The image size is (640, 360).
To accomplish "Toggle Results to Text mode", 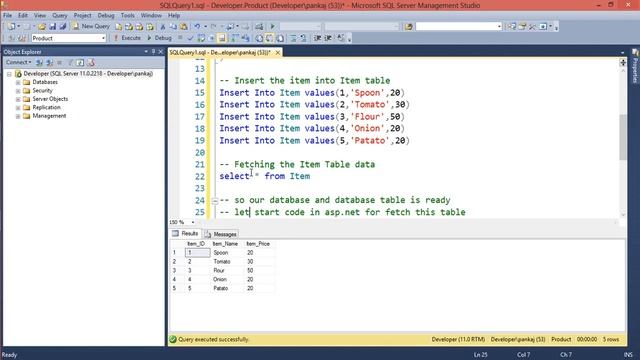I will click(x=259, y=38).
